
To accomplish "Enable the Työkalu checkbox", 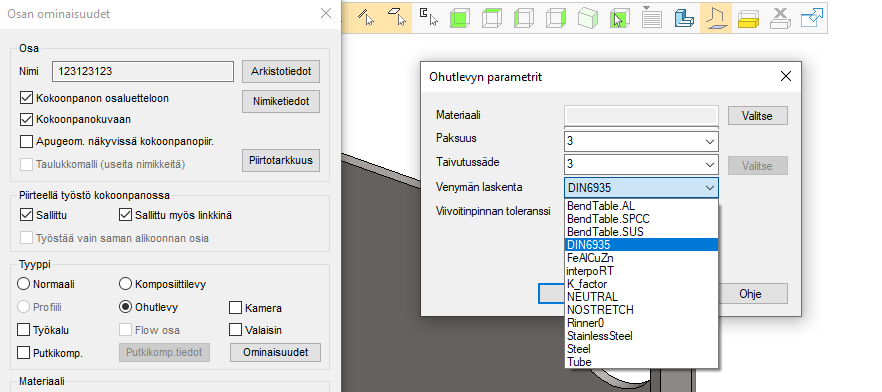I will click(x=24, y=330).
